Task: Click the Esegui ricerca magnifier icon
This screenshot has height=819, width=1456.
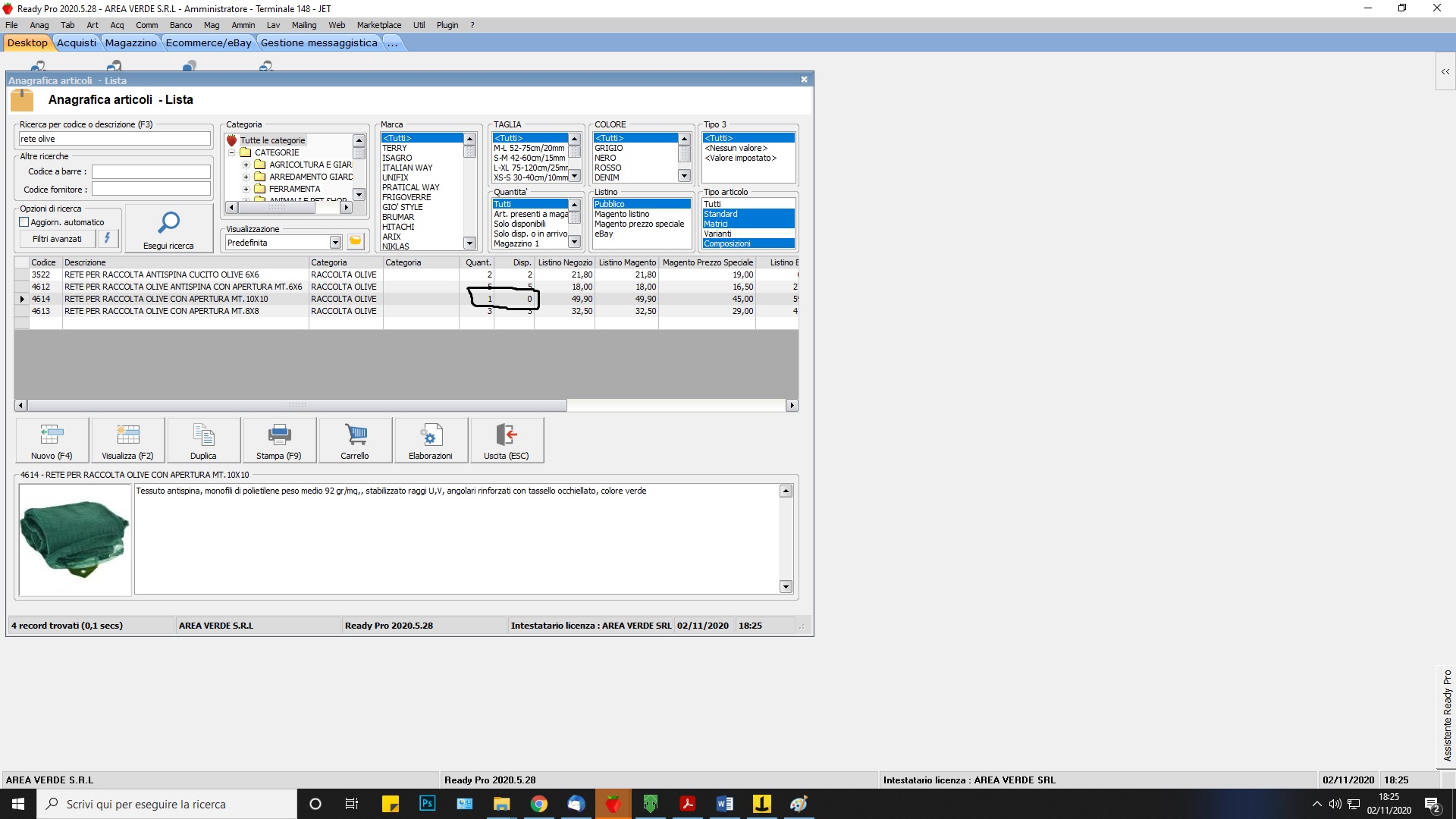Action: (x=168, y=222)
